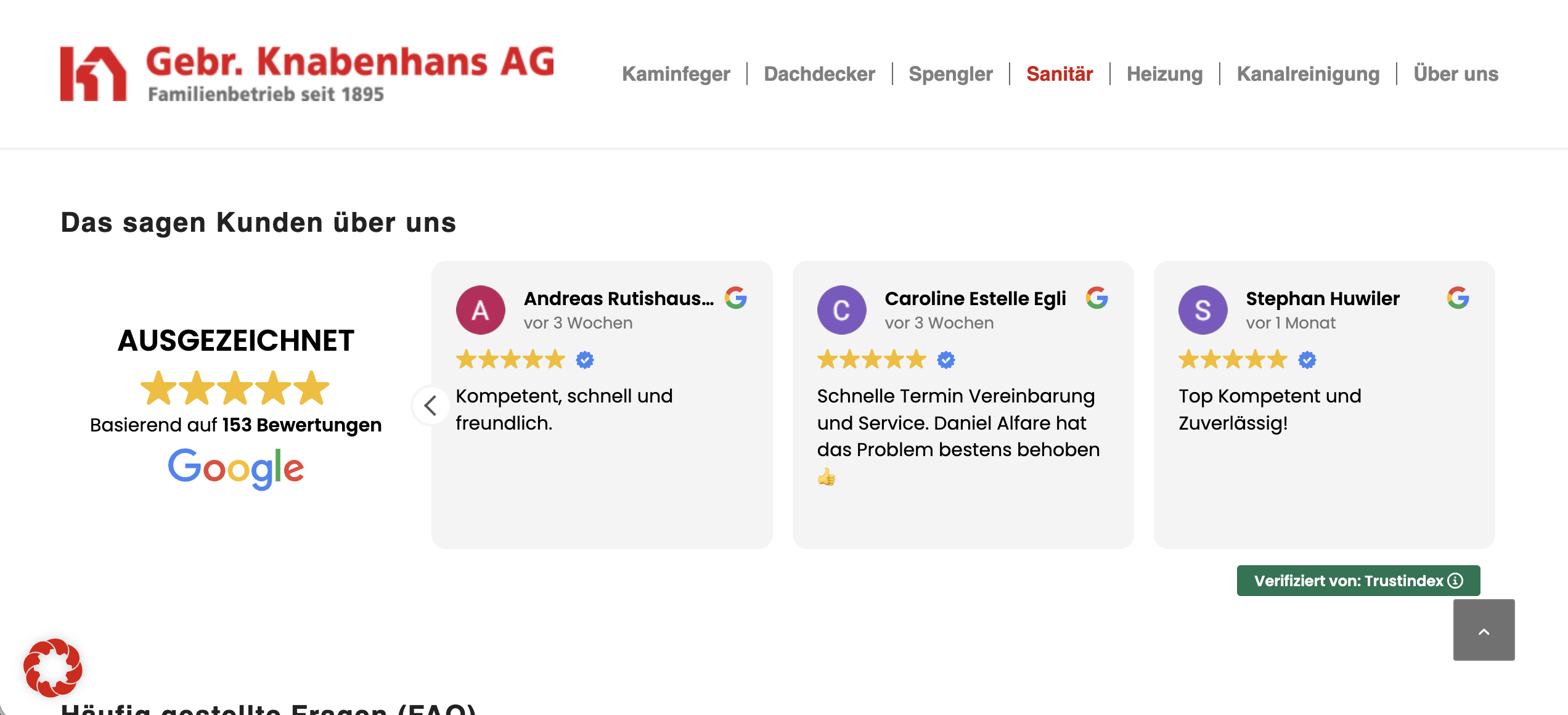
Task: Open the Dachdecker menu item
Action: pyautogui.click(x=819, y=74)
